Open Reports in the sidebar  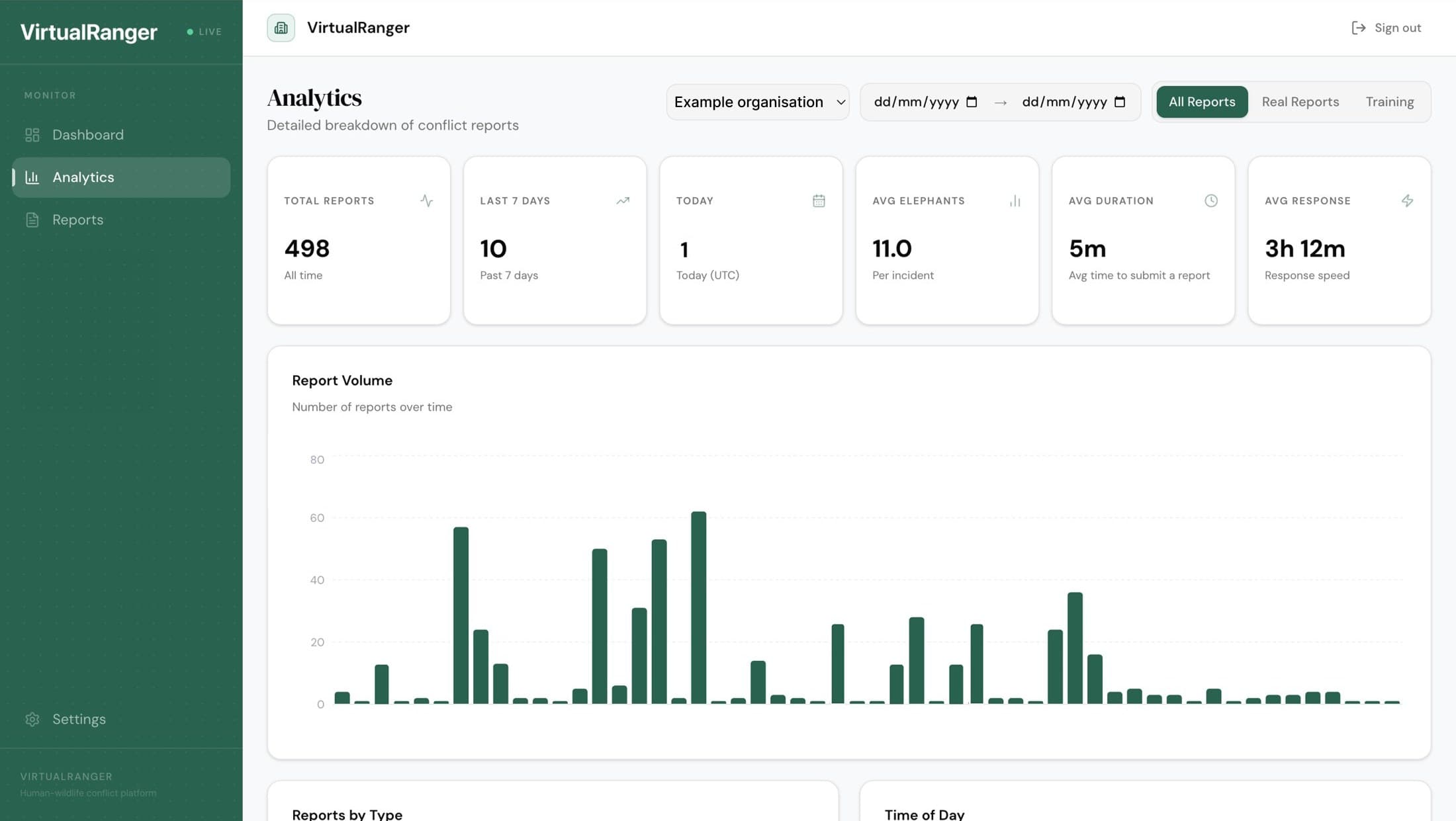tap(121, 220)
